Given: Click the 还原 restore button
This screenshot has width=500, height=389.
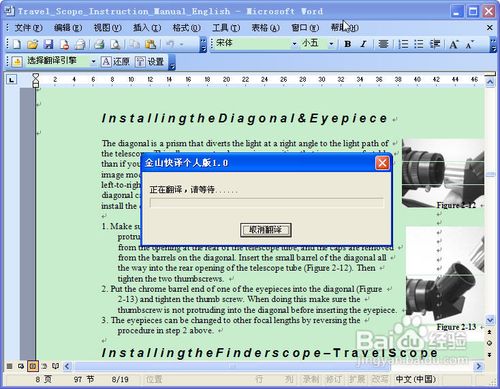Looking at the screenshot, I should tap(115, 62).
